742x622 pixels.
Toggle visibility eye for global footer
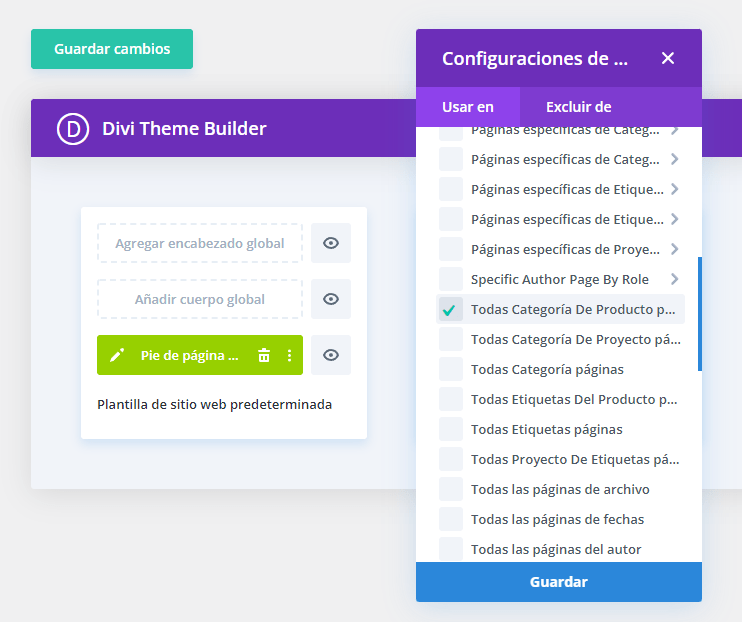[331, 355]
